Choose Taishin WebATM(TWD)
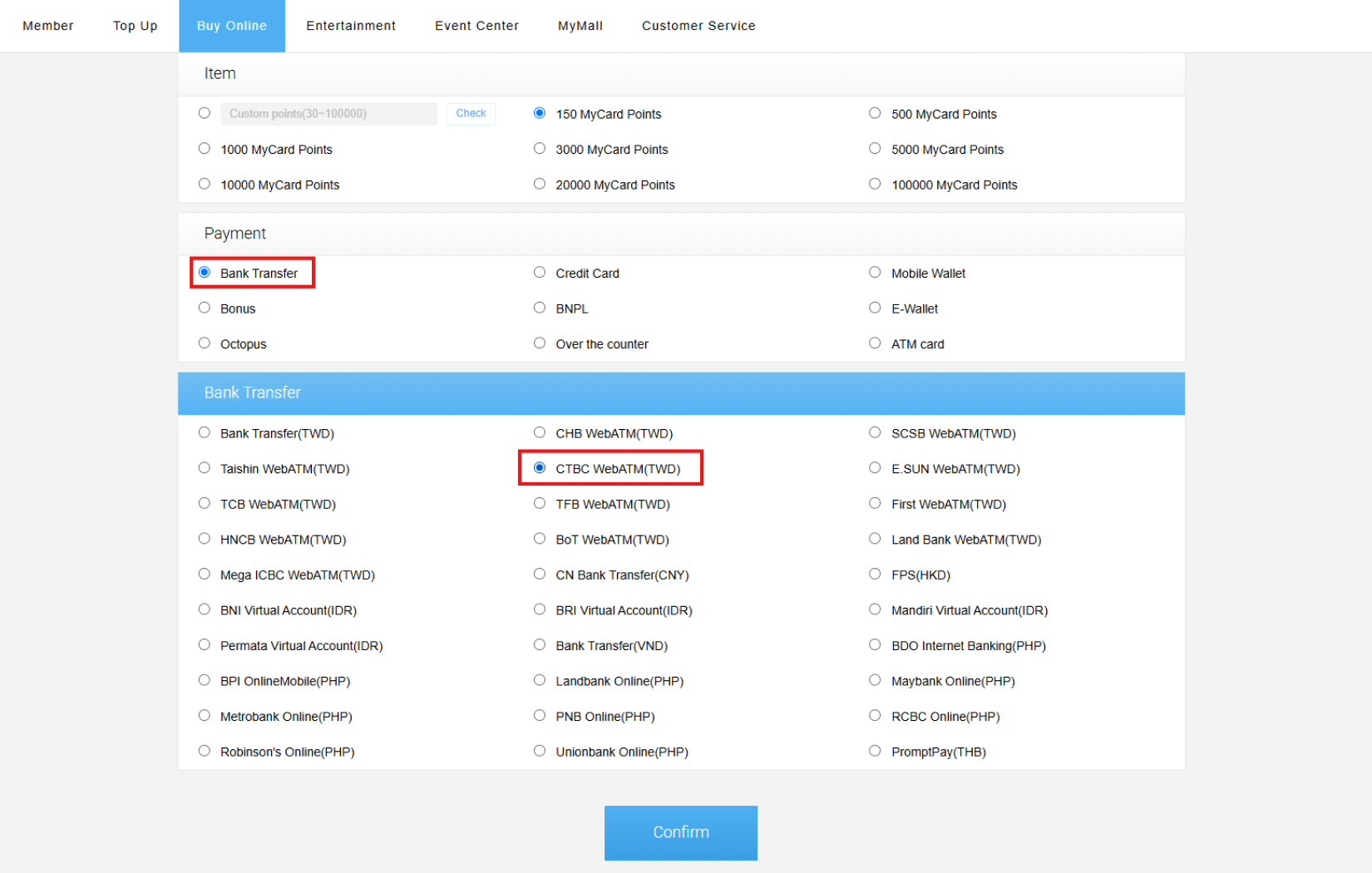The width and height of the screenshot is (1372, 873). tap(205, 468)
